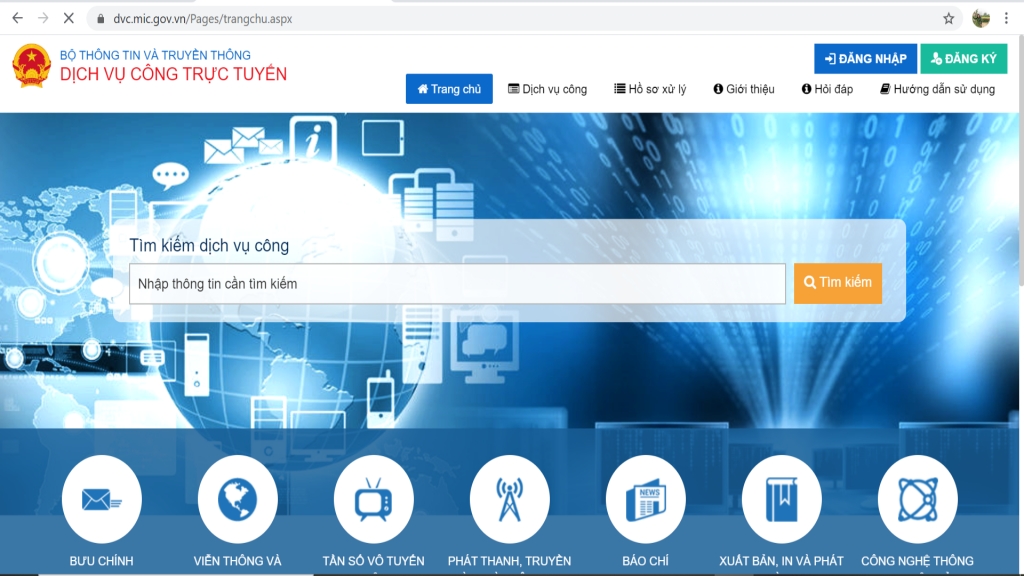Open the Xuất bản, in book icon
This screenshot has height=576, width=1024.
[781, 498]
